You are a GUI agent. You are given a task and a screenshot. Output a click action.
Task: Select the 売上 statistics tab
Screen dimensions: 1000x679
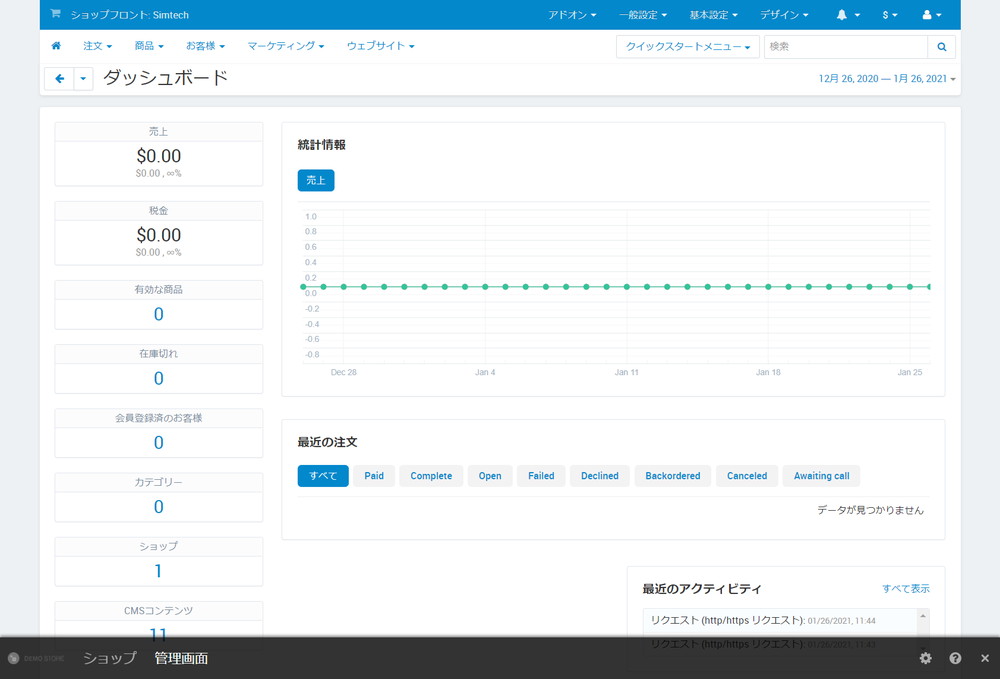[x=316, y=180]
